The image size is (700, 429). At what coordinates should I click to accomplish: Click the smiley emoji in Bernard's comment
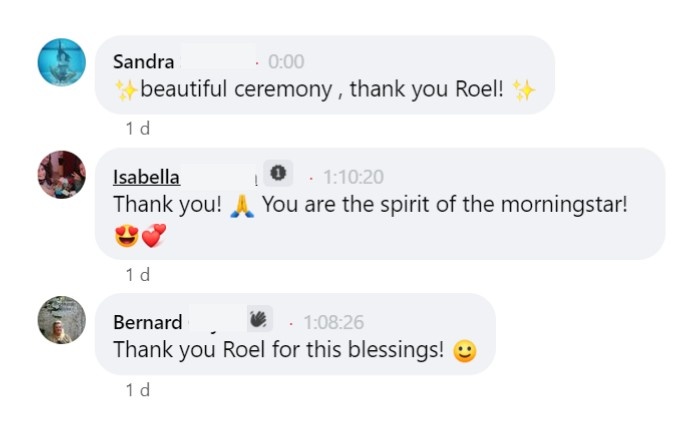(464, 351)
